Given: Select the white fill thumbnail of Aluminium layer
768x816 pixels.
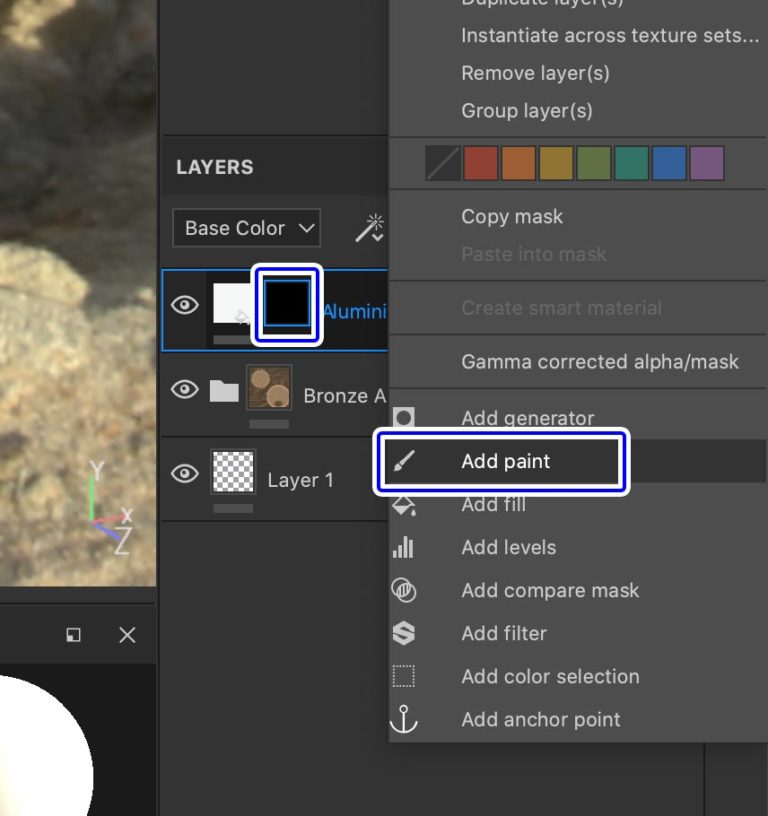Looking at the screenshot, I should [233, 303].
